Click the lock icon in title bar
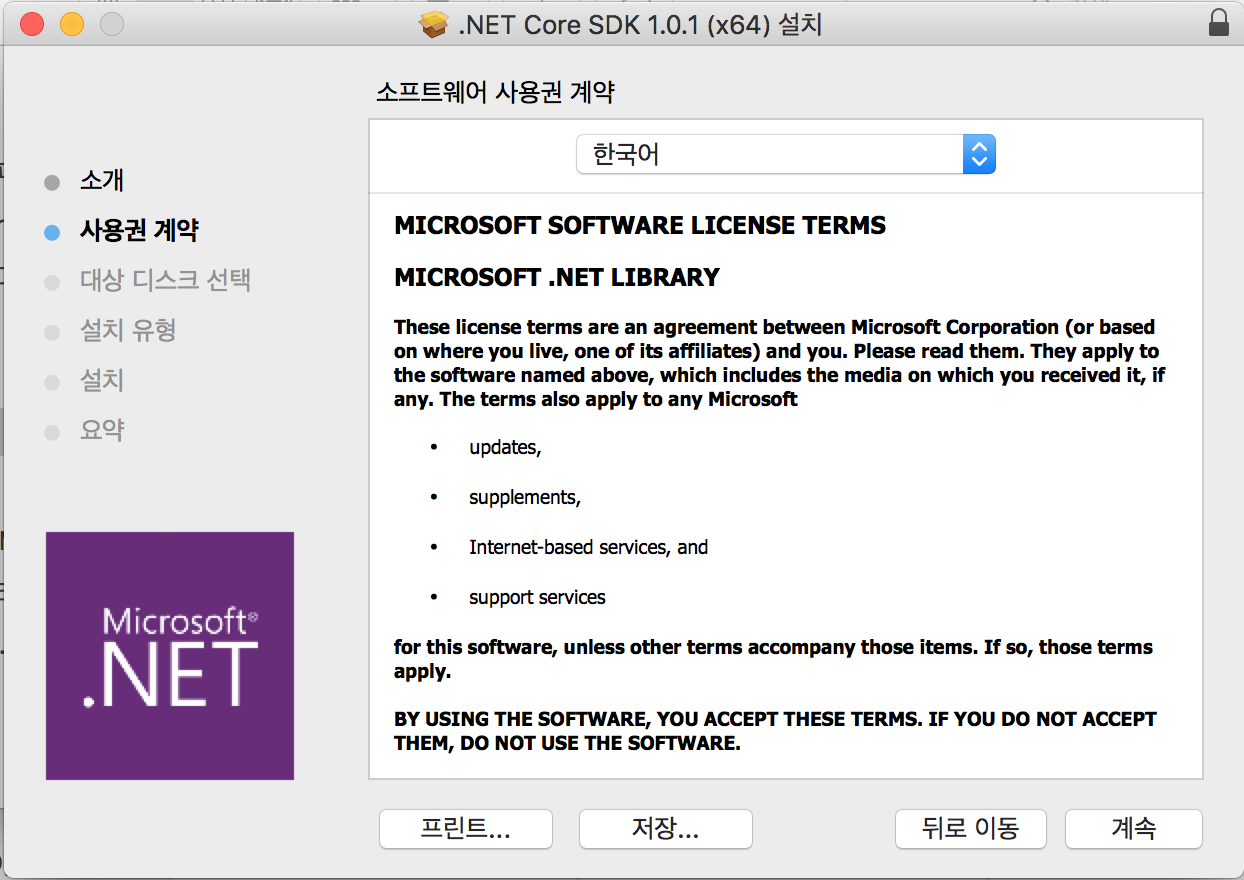1244x880 pixels. click(1218, 23)
